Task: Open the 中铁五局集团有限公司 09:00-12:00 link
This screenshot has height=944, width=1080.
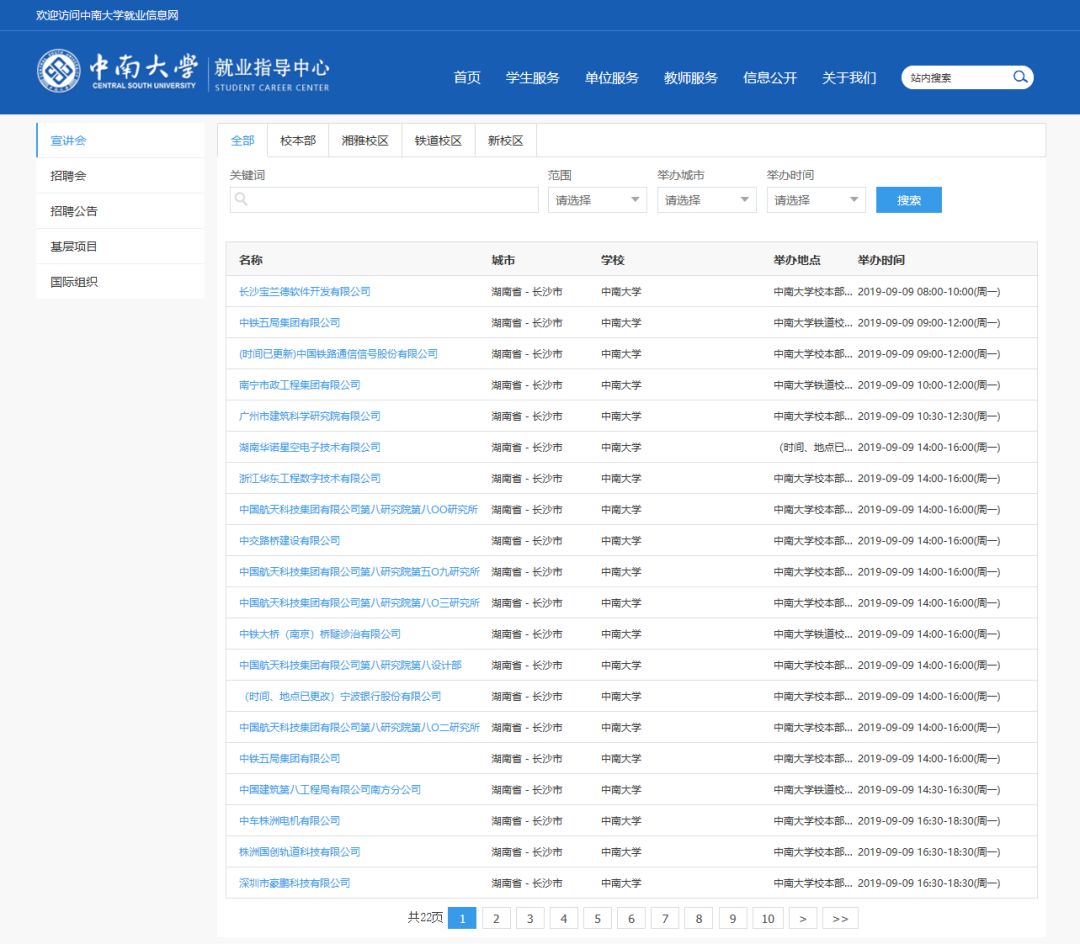Action: (x=289, y=322)
